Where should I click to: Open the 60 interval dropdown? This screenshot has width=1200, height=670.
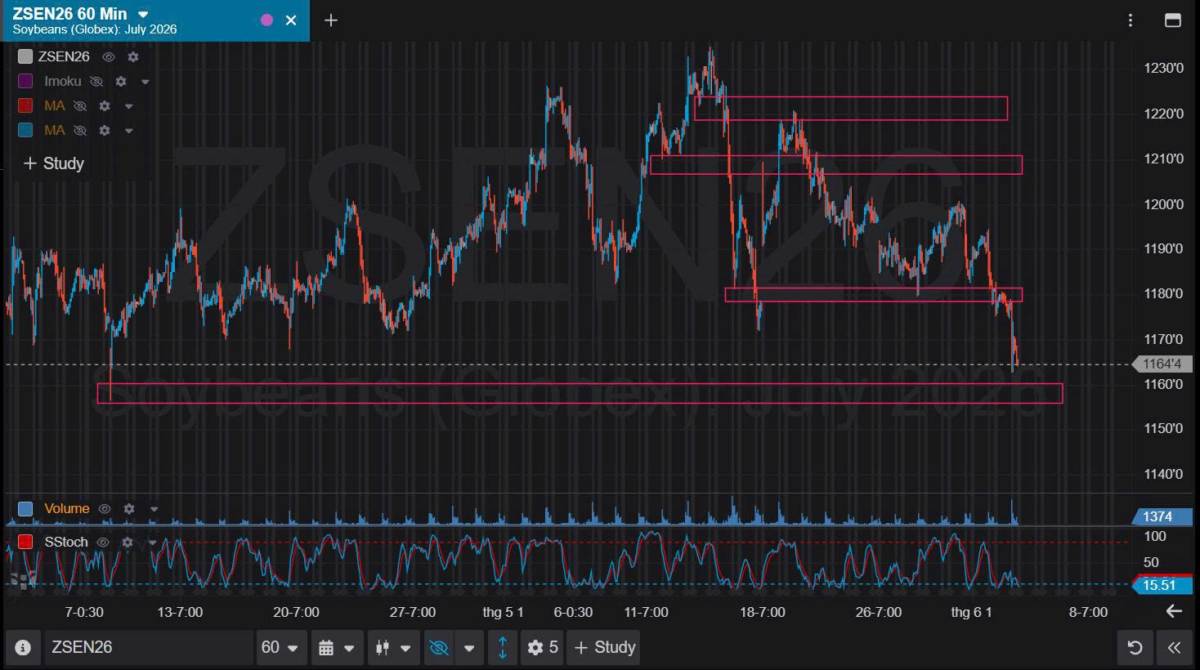(x=281, y=647)
